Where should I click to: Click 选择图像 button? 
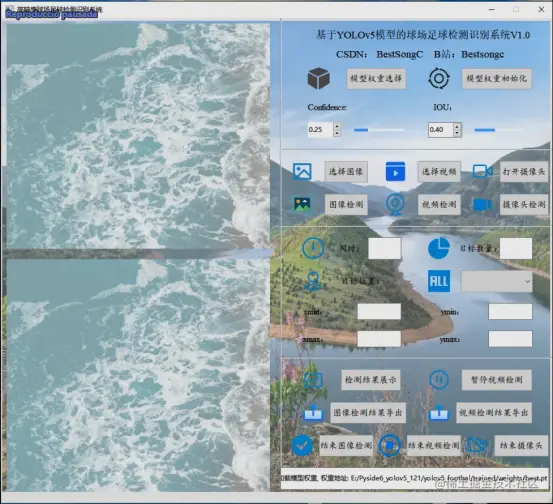(x=346, y=171)
